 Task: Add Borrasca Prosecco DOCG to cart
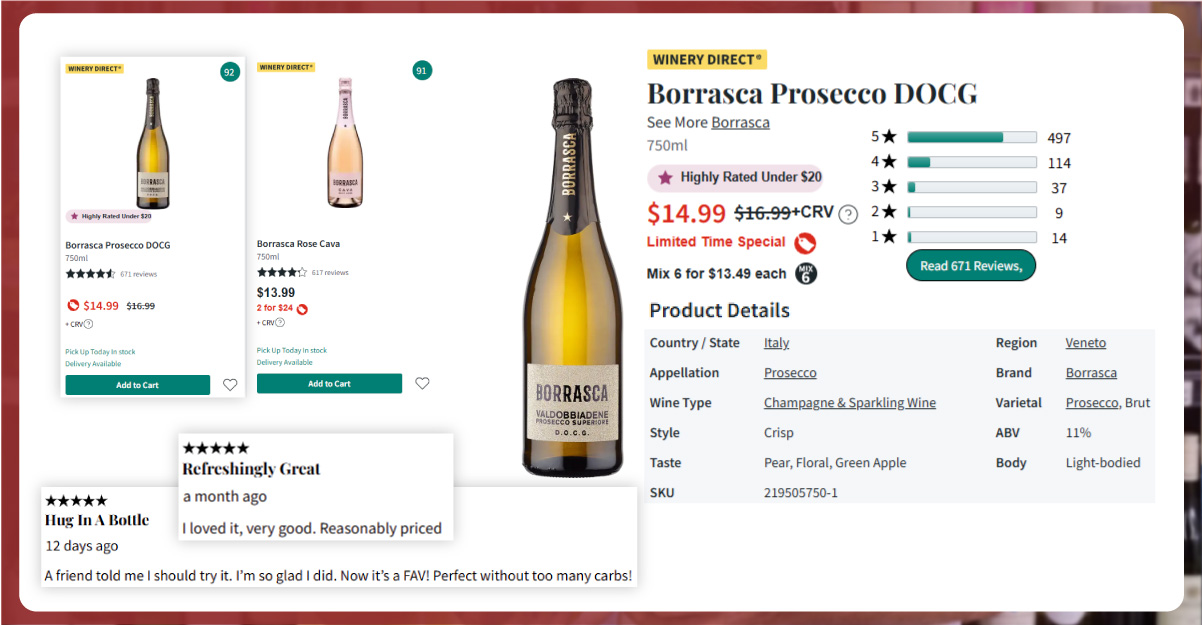coord(137,385)
